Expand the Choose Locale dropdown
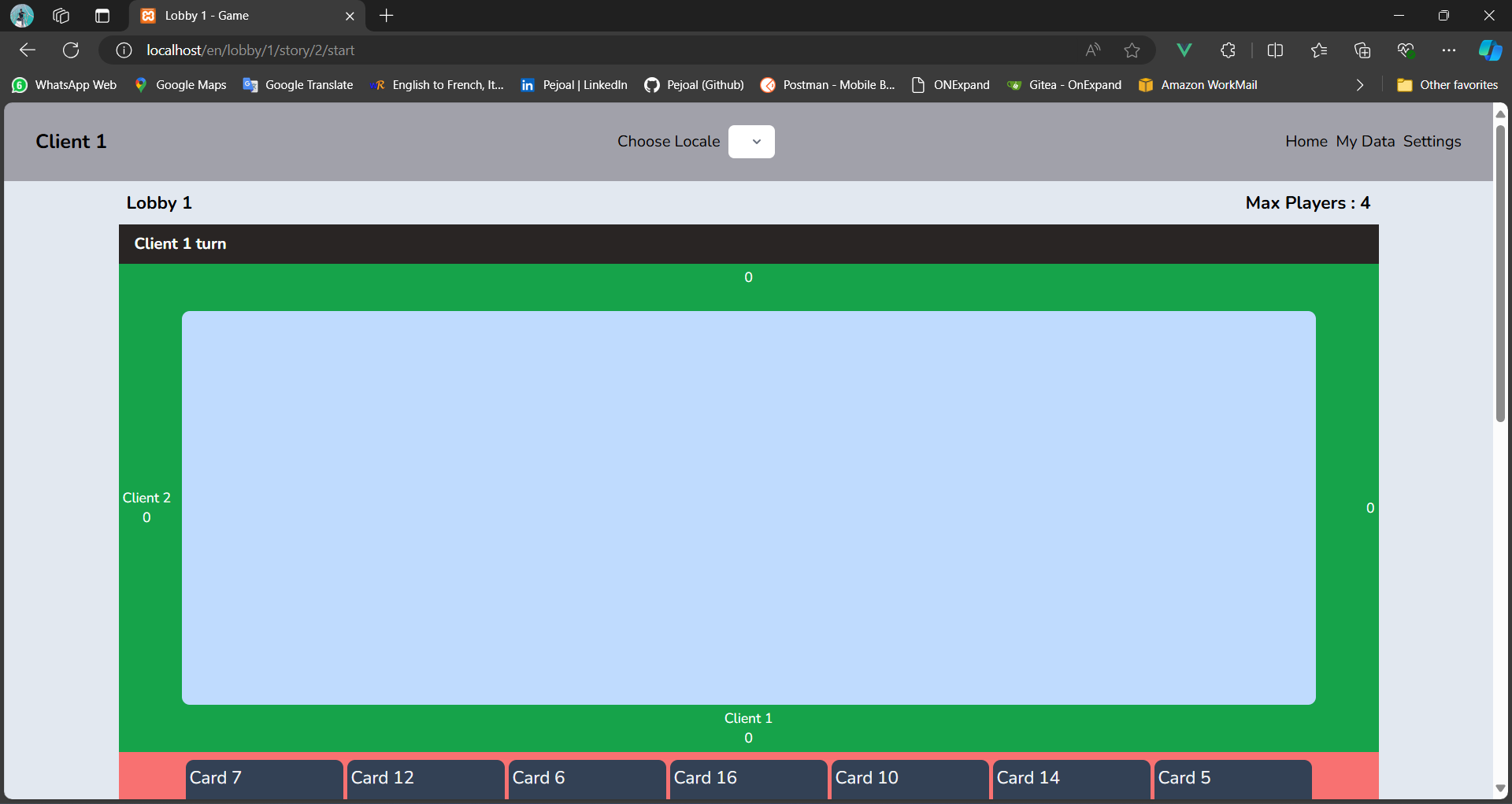The height and width of the screenshot is (804, 1512). coord(751,142)
